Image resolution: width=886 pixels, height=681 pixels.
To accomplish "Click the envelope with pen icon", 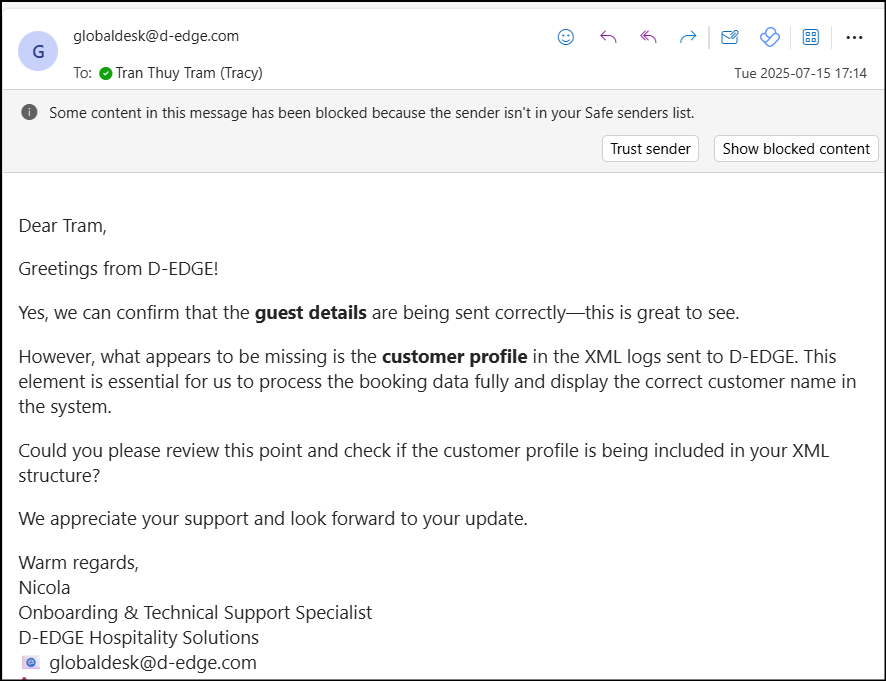I will [x=730, y=37].
